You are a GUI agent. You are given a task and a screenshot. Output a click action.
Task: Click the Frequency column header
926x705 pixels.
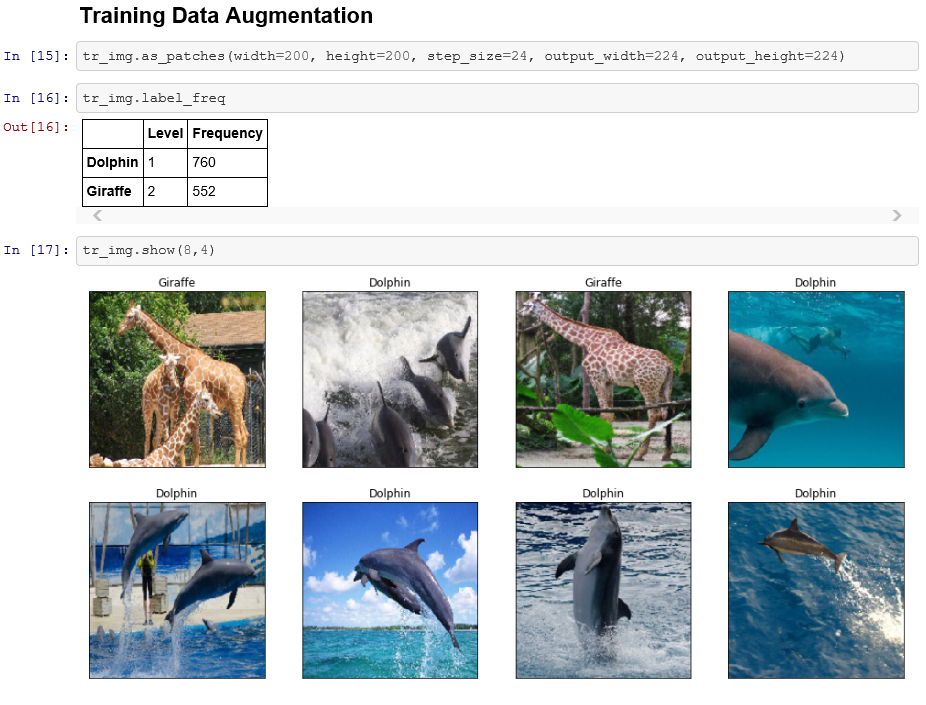227,133
